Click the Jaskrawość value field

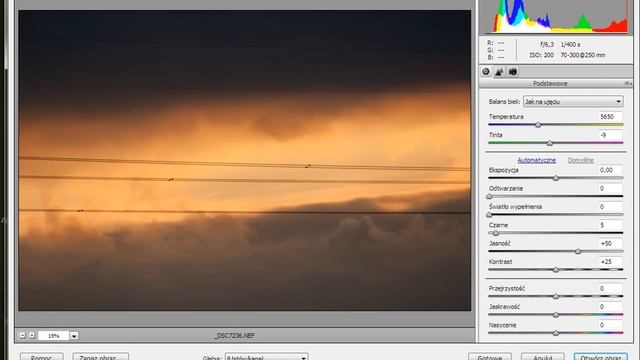click(x=610, y=307)
